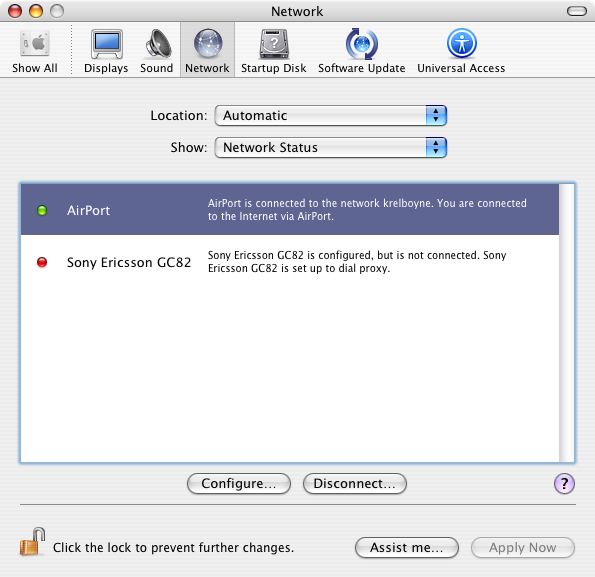The height and width of the screenshot is (577, 595).
Task: Click the network list vertical scrollbar
Action: (567, 323)
